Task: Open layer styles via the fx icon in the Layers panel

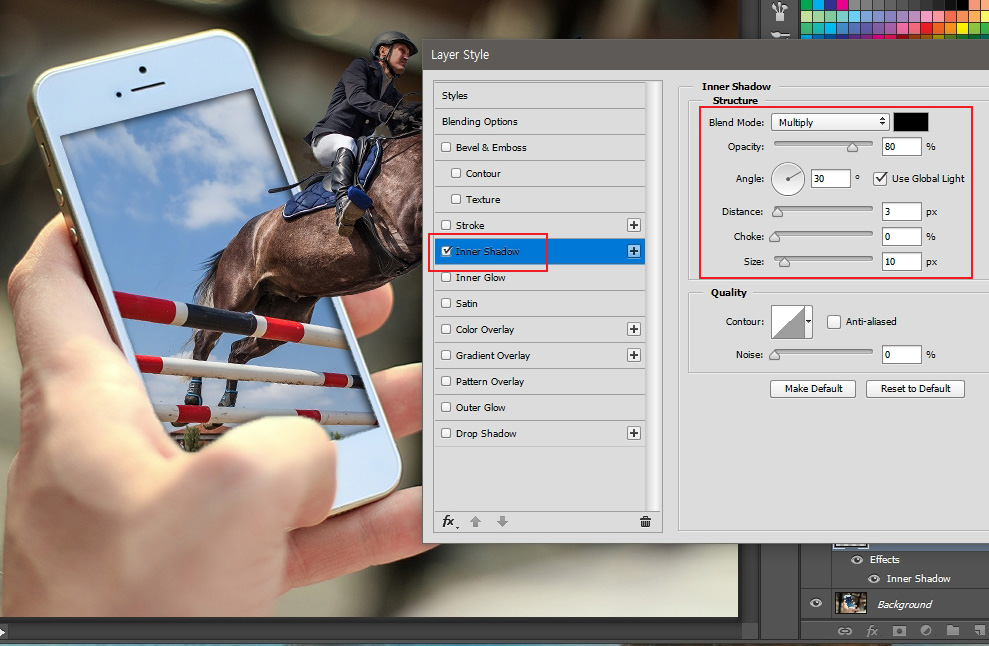Action: 872,631
